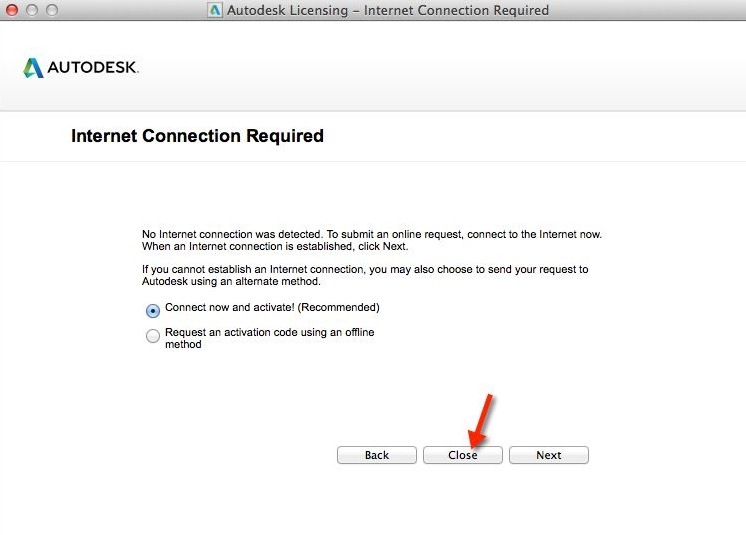Click the Autodesk logo in header
The height and width of the screenshot is (535, 746).
point(80,68)
